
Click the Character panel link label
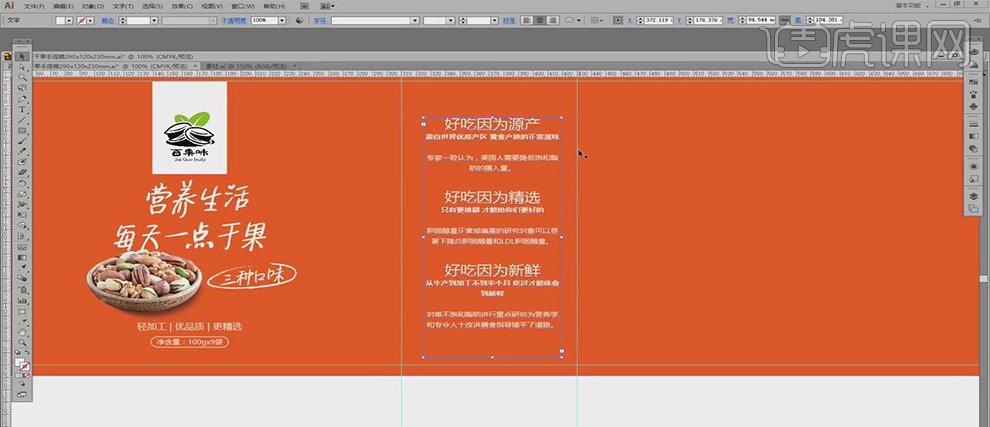320,20
